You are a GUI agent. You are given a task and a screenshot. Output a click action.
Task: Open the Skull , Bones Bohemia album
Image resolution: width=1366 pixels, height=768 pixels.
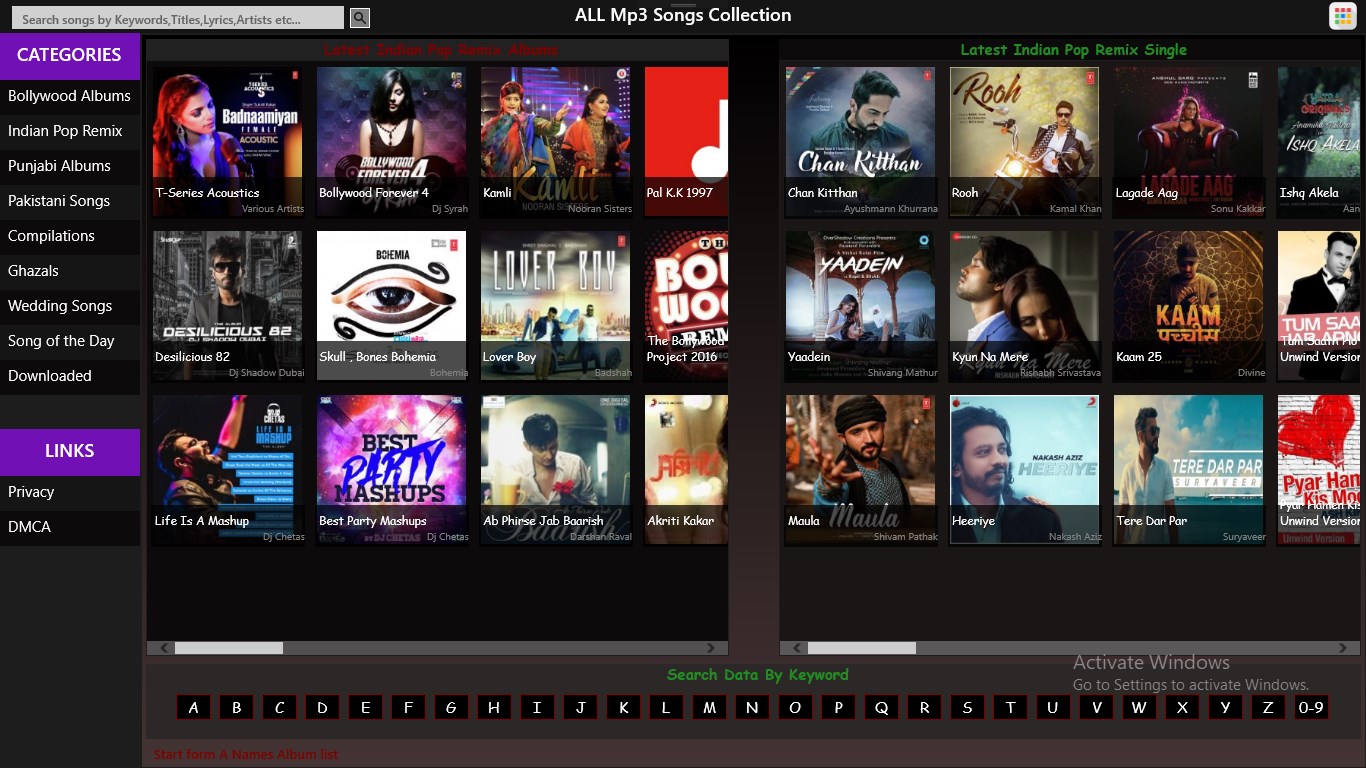click(391, 306)
